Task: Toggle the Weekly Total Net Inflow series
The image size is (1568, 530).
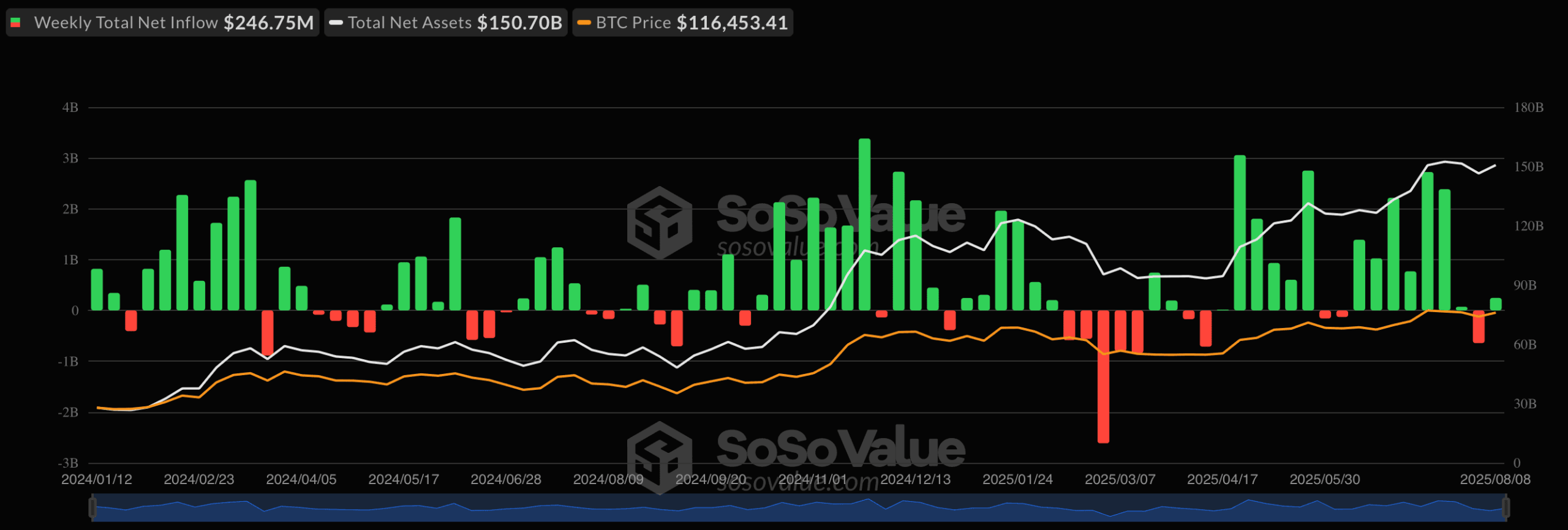Action: (x=162, y=23)
